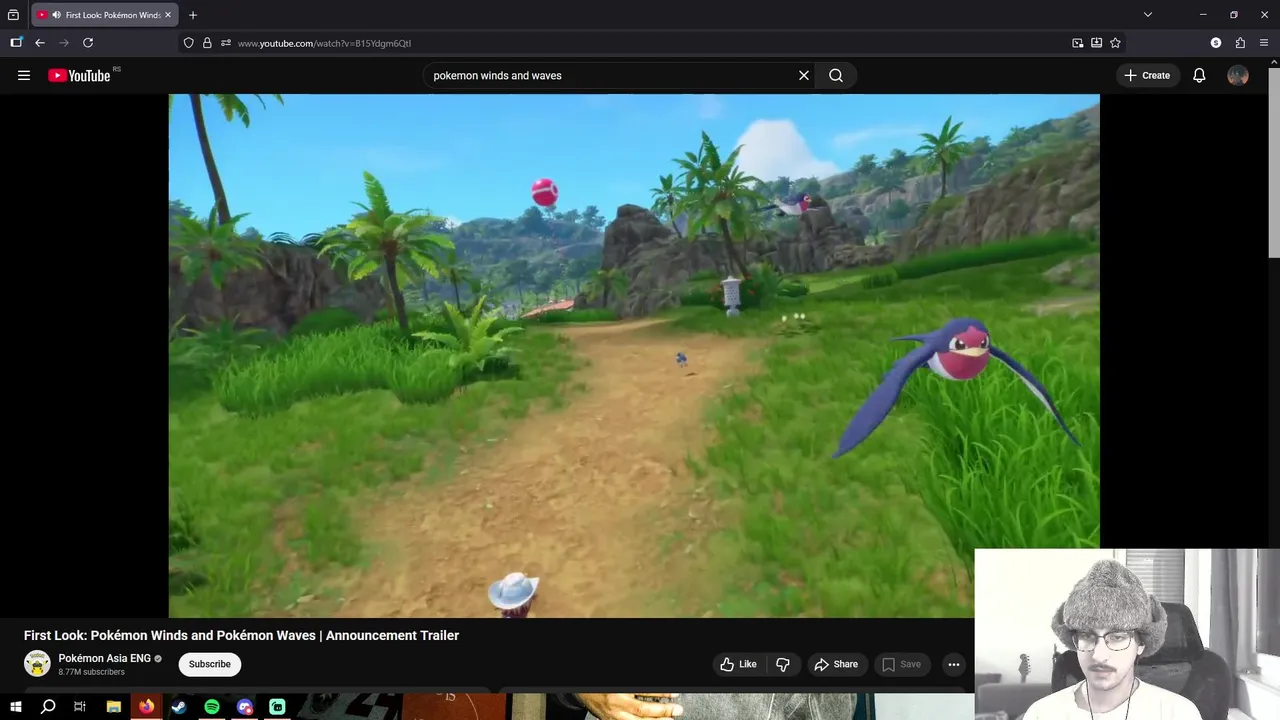Open File Explorer from the taskbar
Image resolution: width=1280 pixels, height=720 pixels.
click(x=114, y=707)
